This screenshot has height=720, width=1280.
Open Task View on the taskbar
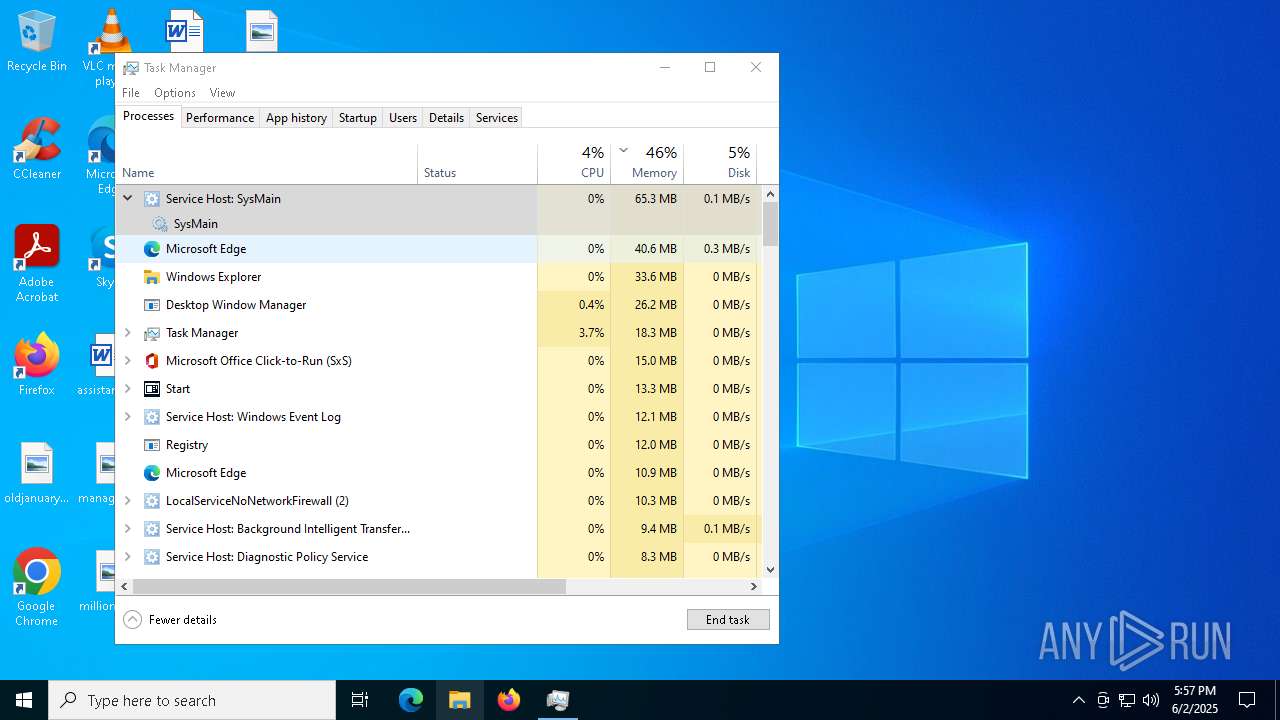pyautogui.click(x=360, y=700)
